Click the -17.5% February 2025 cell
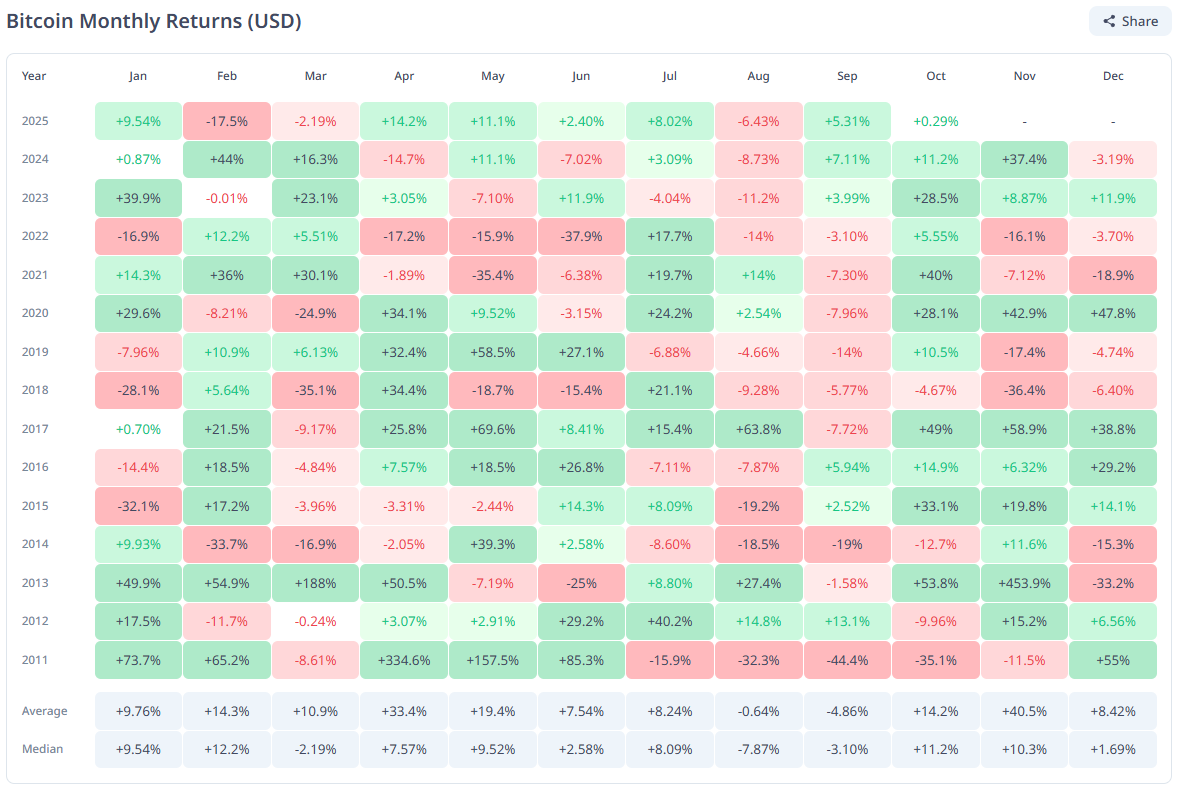1185x793 pixels. (x=226, y=120)
